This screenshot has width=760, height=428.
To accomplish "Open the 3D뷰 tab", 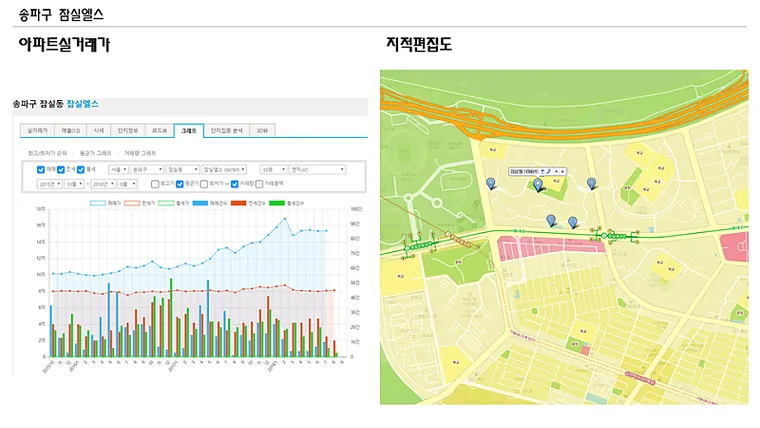I will [262, 131].
